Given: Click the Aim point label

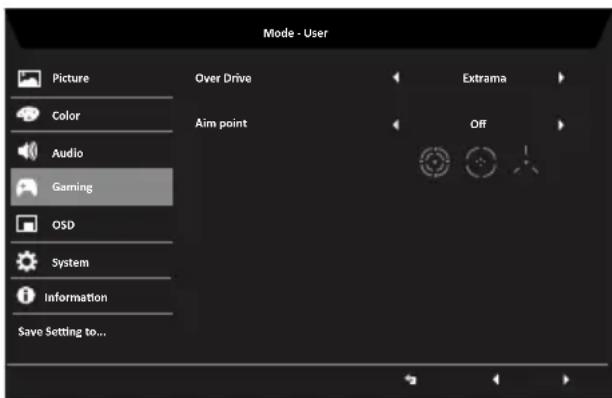Looking at the screenshot, I should [221, 123].
